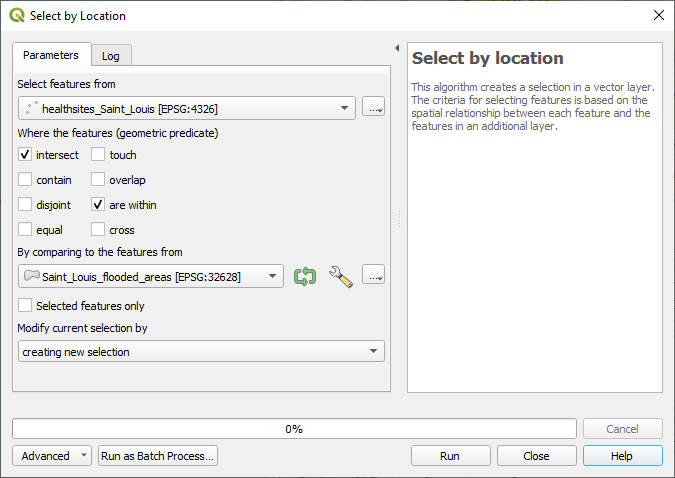The height and width of the screenshot is (478, 675).
Task: Enable the touch geometric predicate
Action: click(98, 155)
